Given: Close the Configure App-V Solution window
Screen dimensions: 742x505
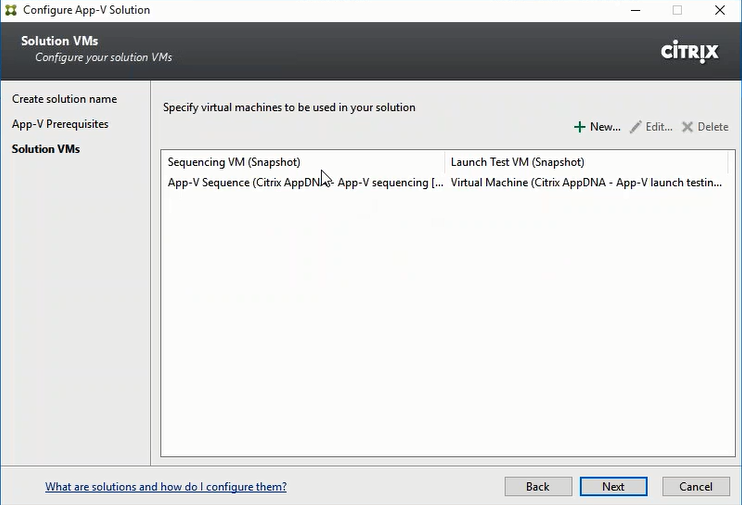Looking at the screenshot, I should (720, 10).
